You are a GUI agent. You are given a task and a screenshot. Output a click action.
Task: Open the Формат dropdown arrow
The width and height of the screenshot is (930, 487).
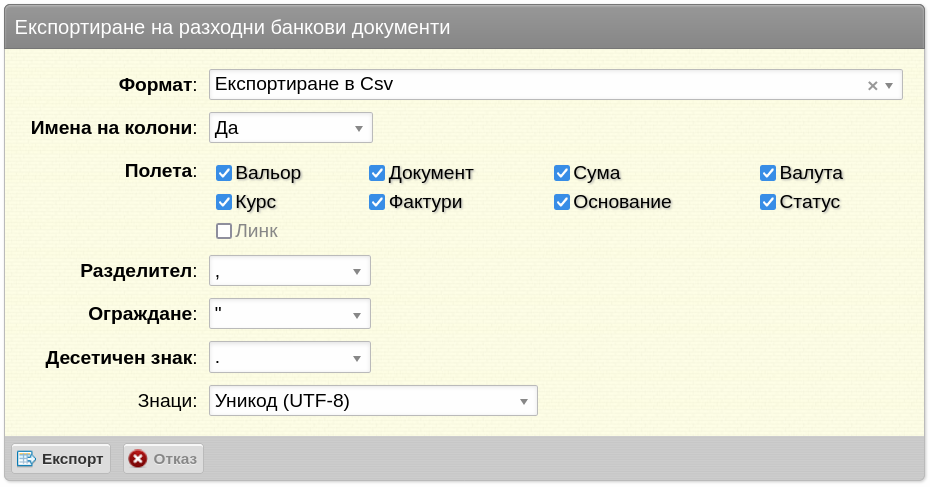point(889,85)
